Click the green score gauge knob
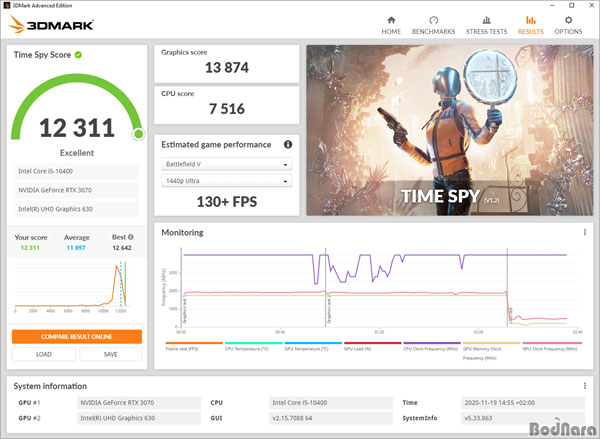The width and height of the screenshot is (600, 439). (139, 134)
